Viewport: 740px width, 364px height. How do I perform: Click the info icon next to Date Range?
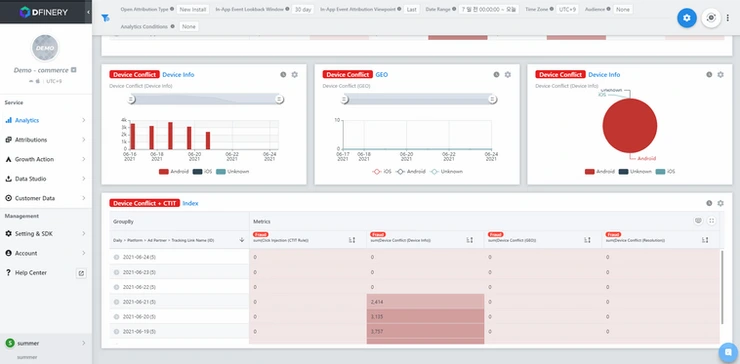[454, 9]
